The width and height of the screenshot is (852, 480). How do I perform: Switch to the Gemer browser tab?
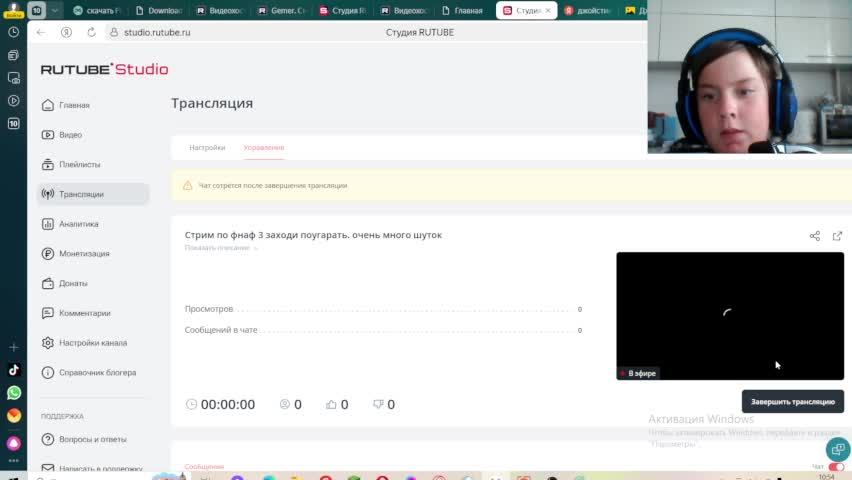pos(282,10)
